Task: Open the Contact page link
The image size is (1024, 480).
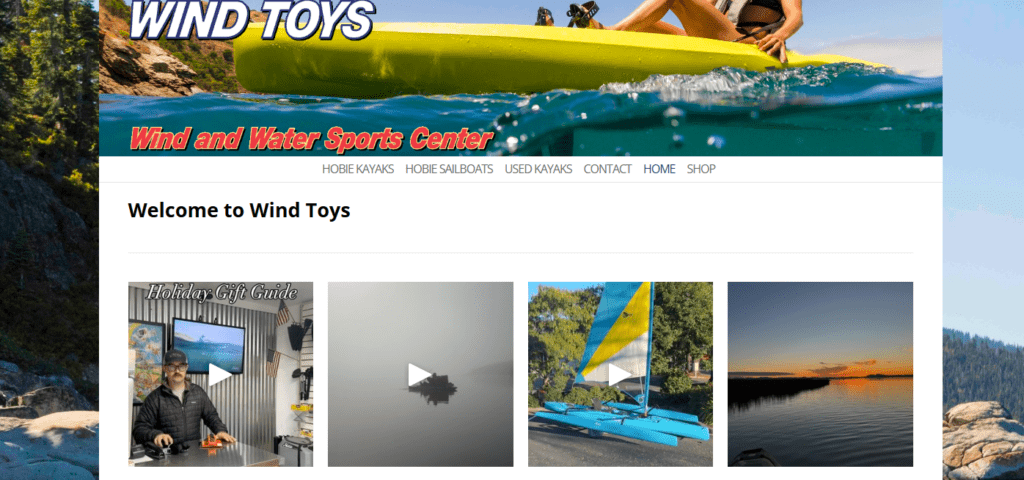Action: [x=607, y=169]
